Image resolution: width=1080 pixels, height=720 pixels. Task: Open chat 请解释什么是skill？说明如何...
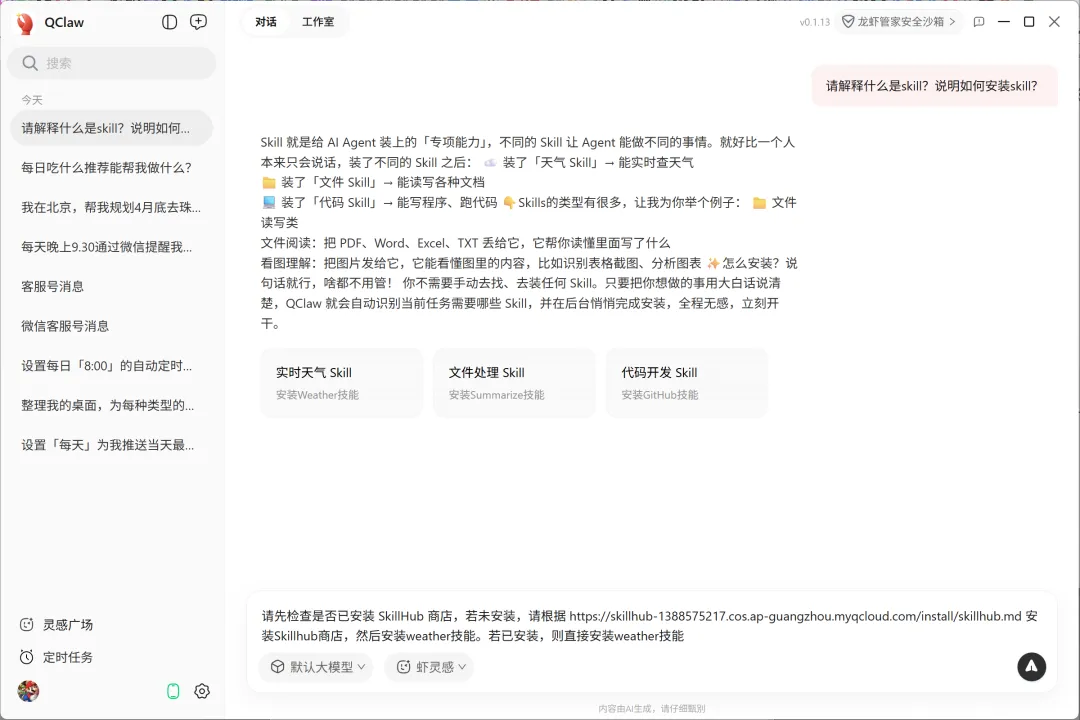coord(112,128)
